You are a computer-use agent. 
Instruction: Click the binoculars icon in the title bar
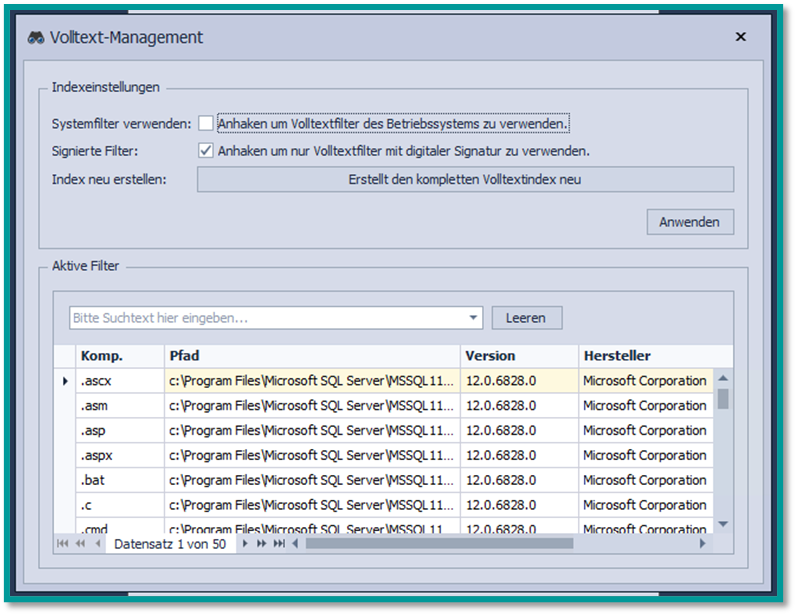point(36,37)
